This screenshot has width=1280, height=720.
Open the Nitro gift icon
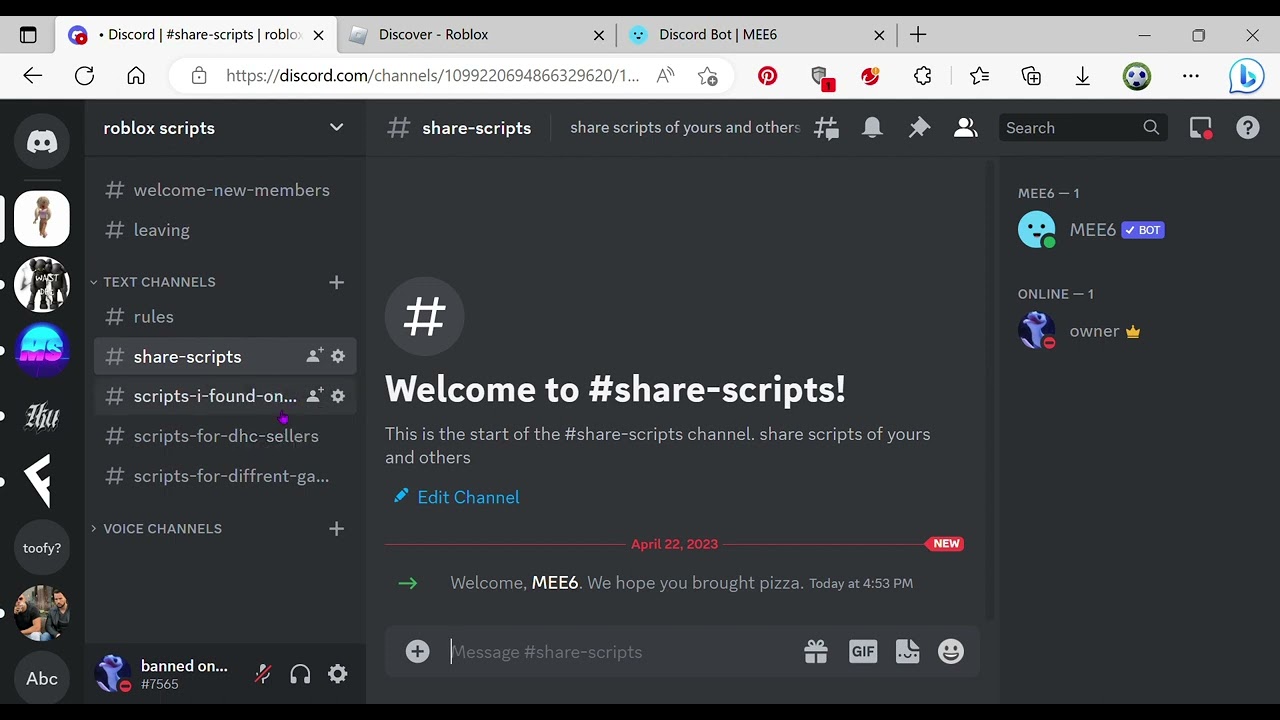[816, 652]
